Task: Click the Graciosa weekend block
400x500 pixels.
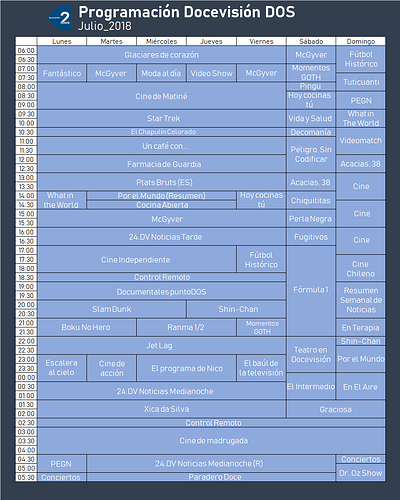Action: [x=336, y=409]
